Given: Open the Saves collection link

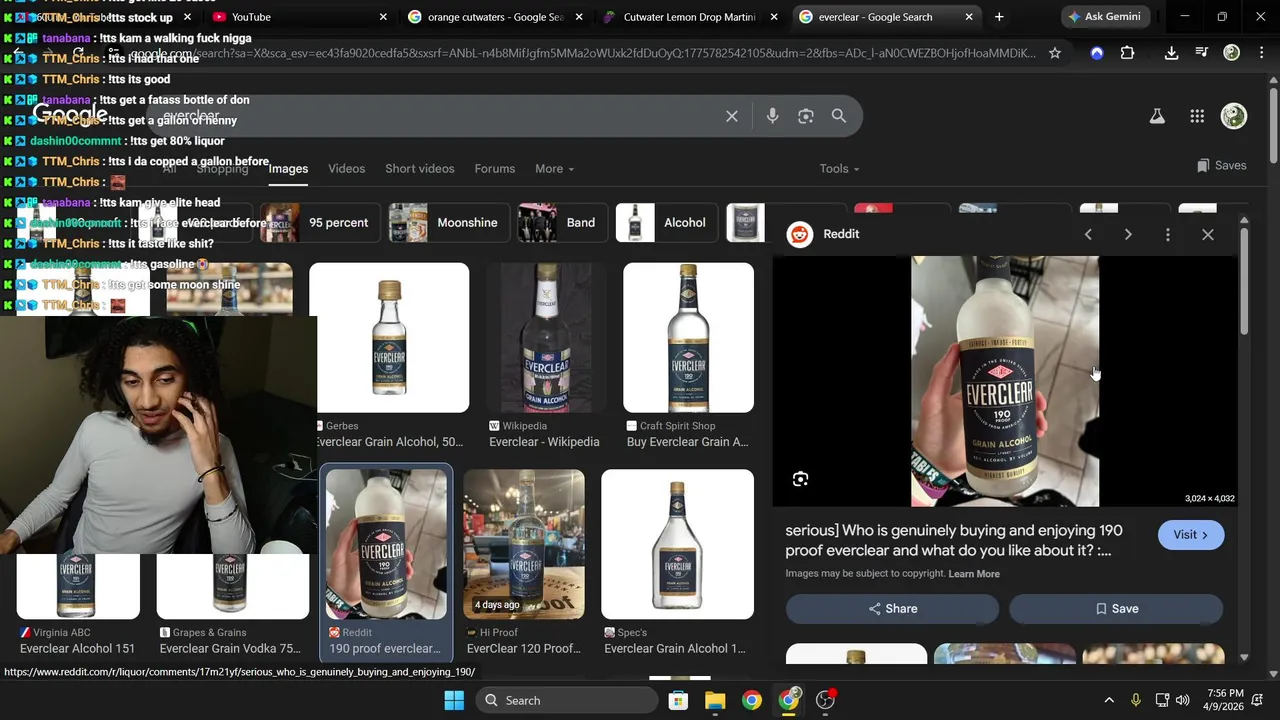Looking at the screenshot, I should pyautogui.click(x=1221, y=166).
